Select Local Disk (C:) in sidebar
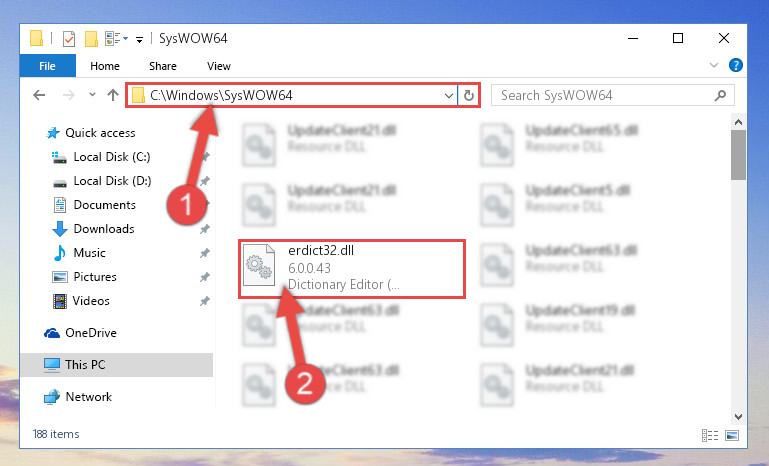 tap(112, 157)
